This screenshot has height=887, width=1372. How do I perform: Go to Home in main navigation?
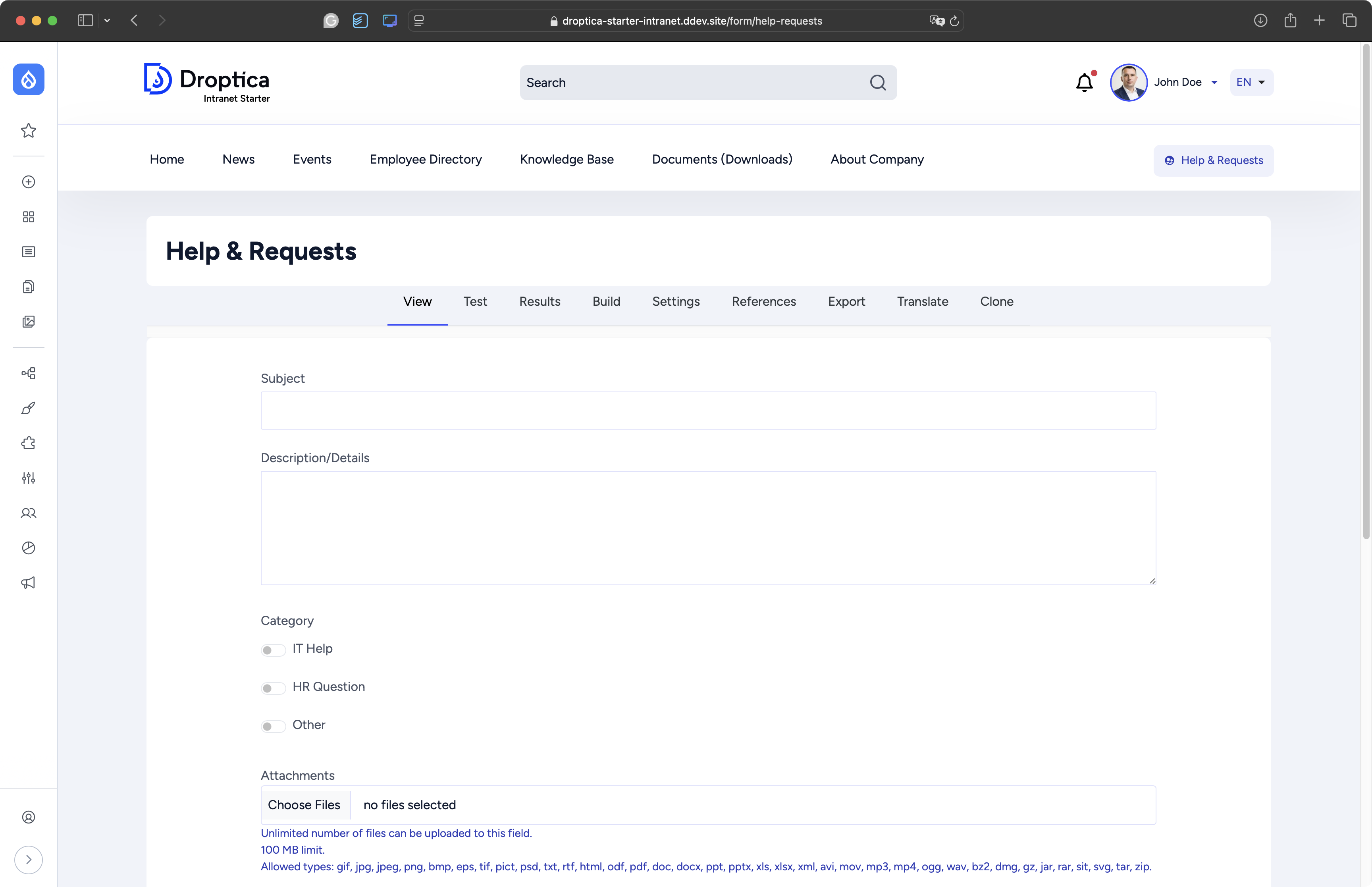pyautogui.click(x=167, y=160)
